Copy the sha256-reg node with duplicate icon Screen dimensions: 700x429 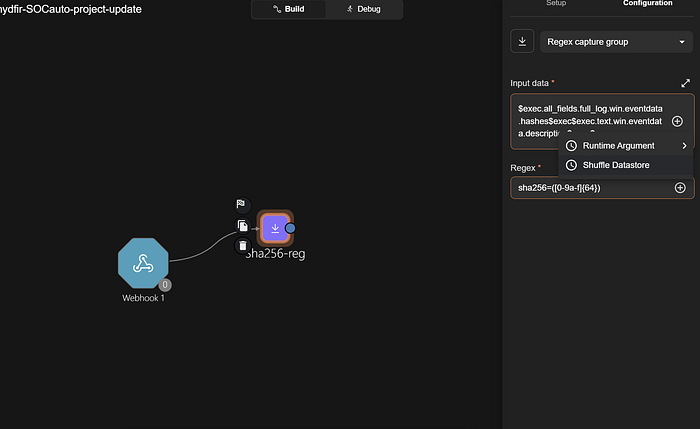click(242, 226)
